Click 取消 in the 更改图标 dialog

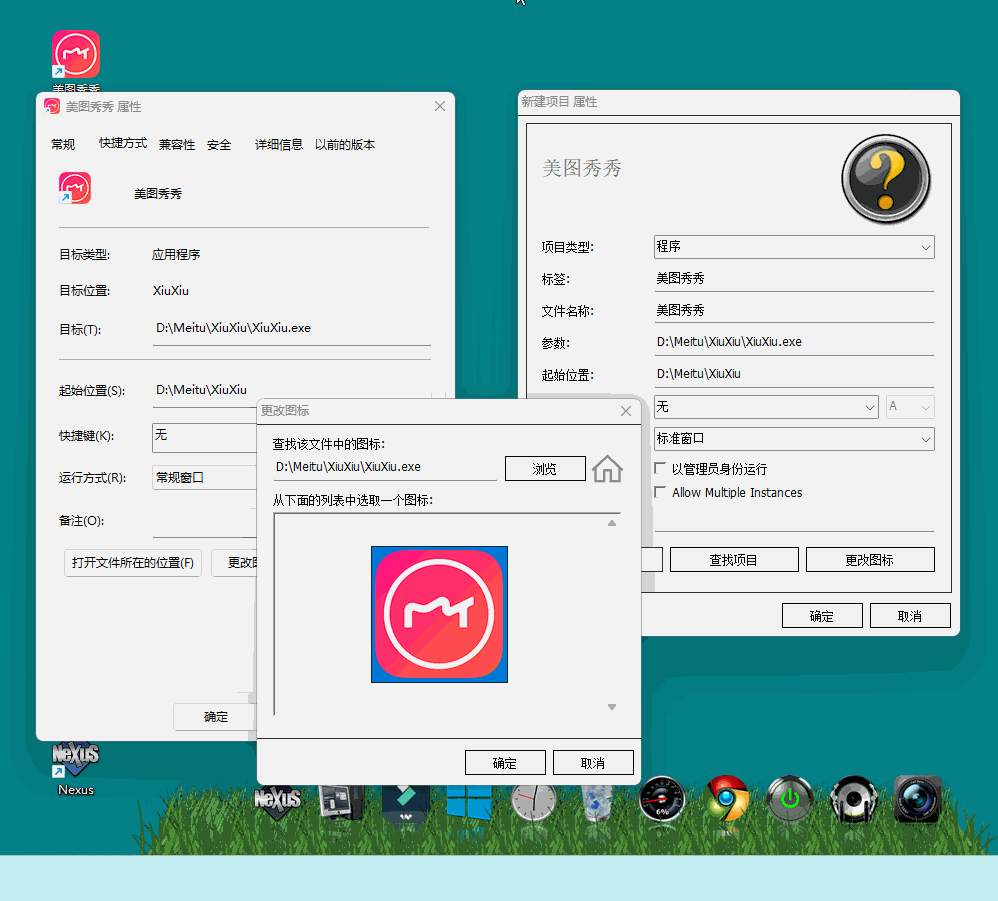click(x=593, y=762)
